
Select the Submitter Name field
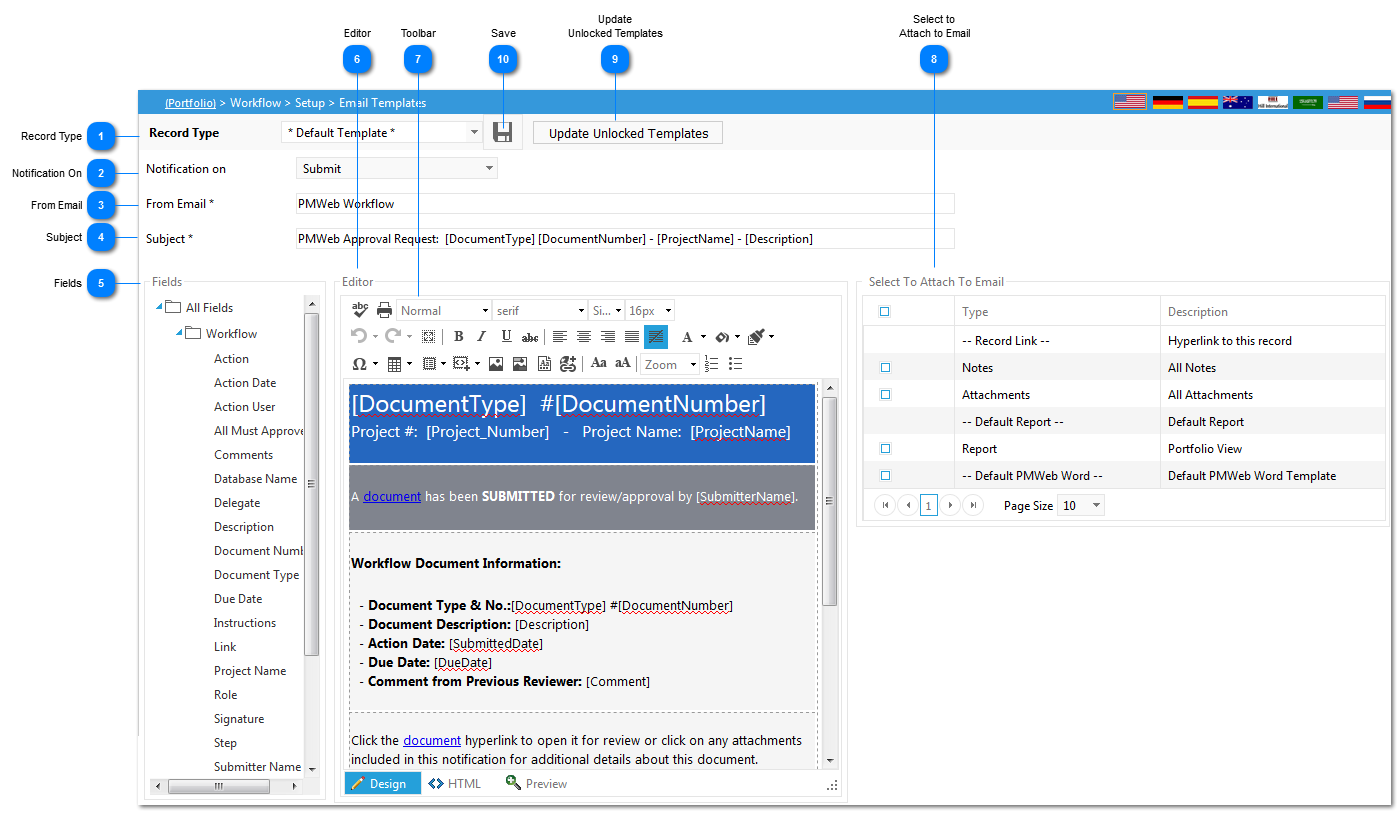pos(257,767)
